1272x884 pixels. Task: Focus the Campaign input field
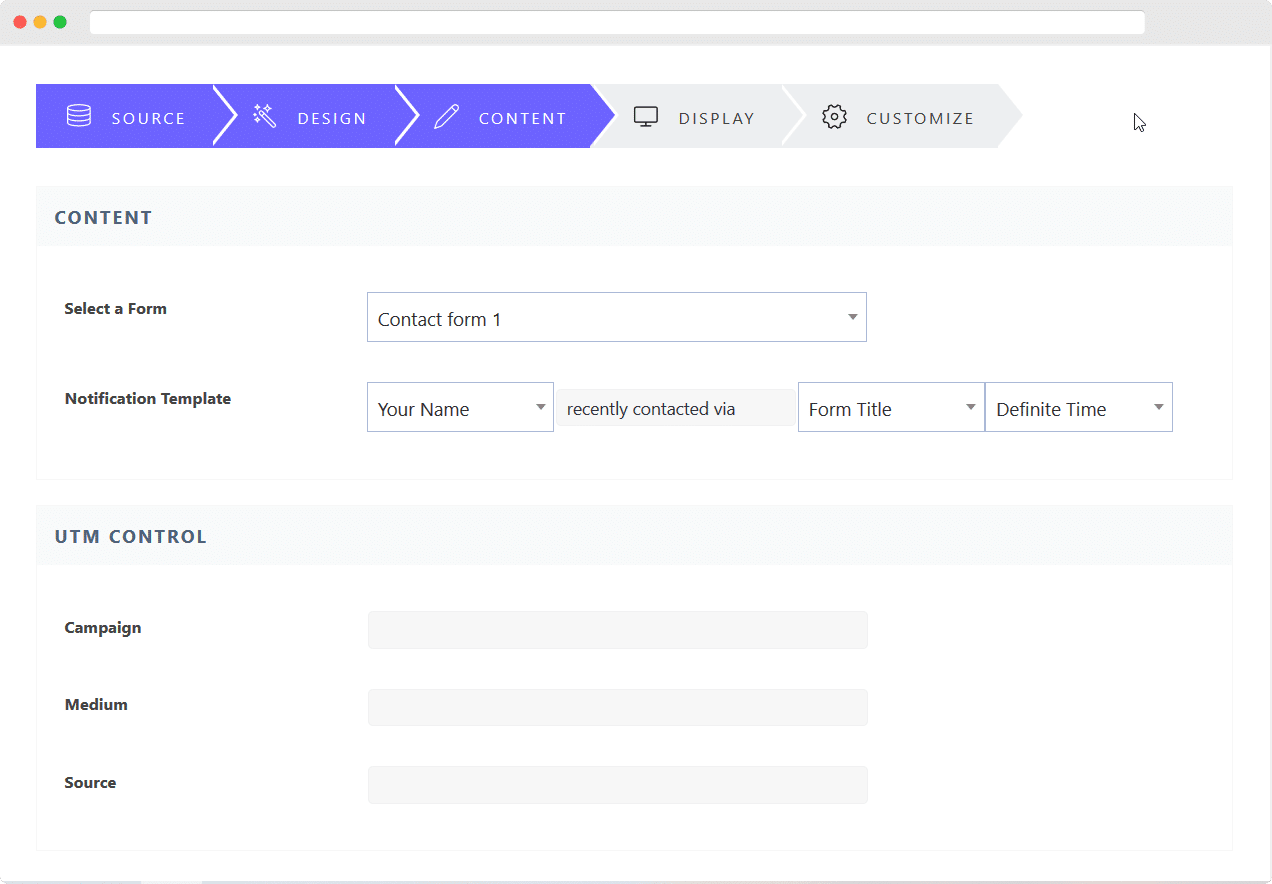point(617,630)
